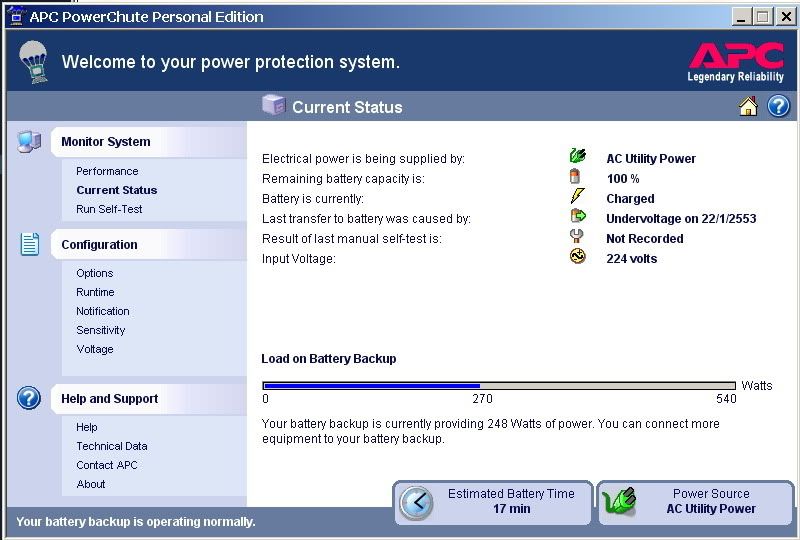Open Technical Data page
This screenshot has width=800, height=540.
coord(112,446)
